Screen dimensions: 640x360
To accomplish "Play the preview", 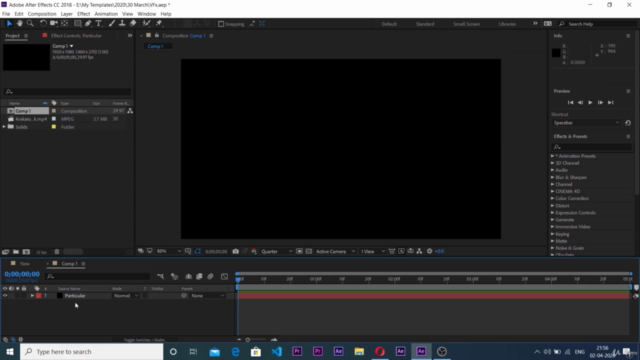I will [x=590, y=103].
